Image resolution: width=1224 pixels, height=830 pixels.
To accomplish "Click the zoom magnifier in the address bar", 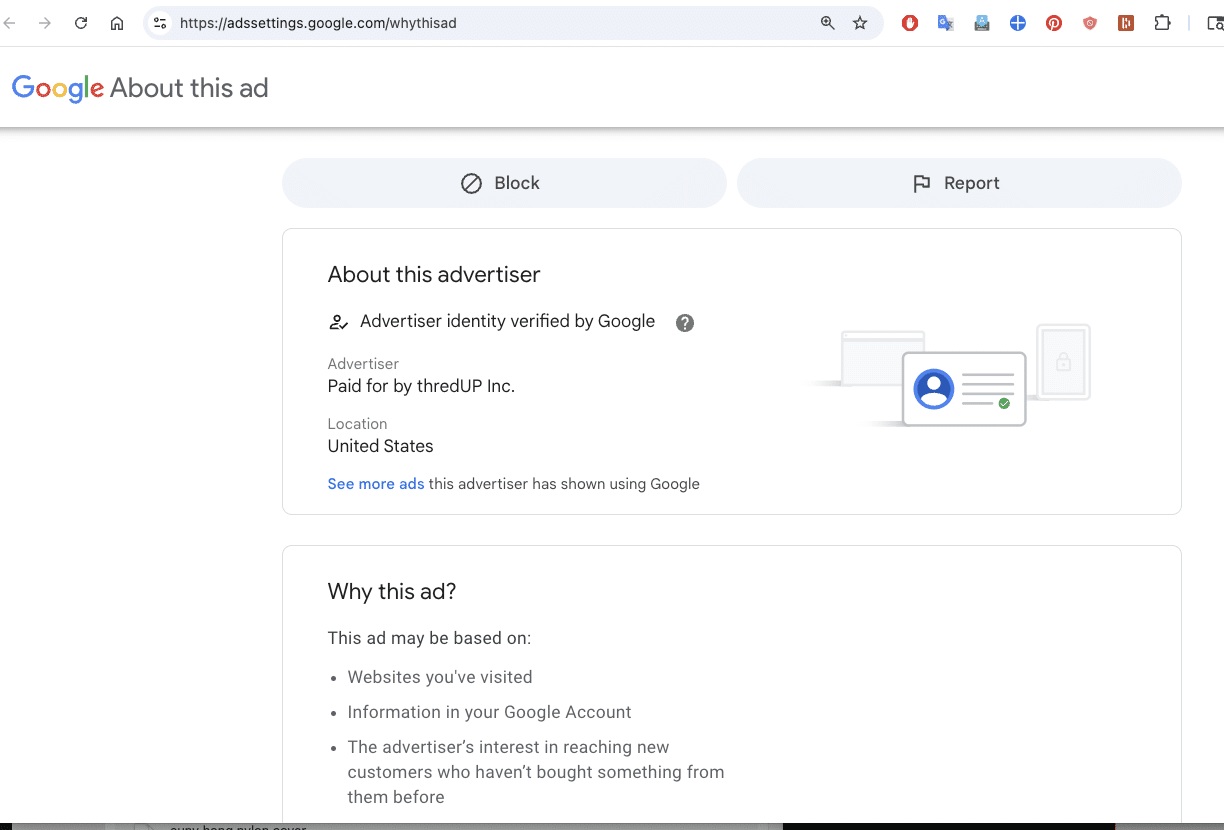I will pyautogui.click(x=827, y=22).
